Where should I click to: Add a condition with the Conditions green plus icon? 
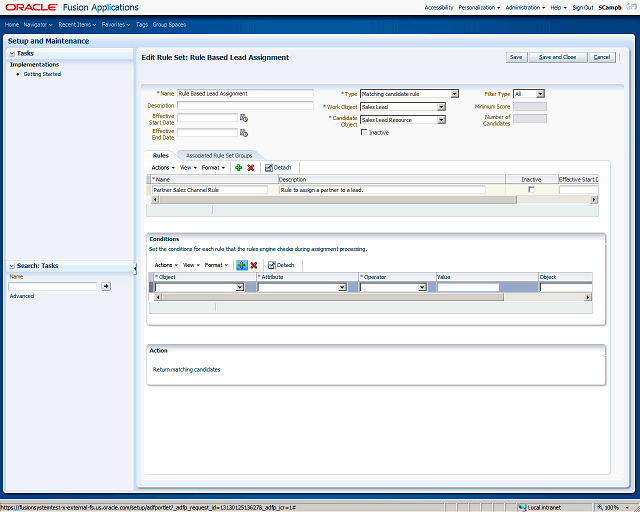coord(242,265)
